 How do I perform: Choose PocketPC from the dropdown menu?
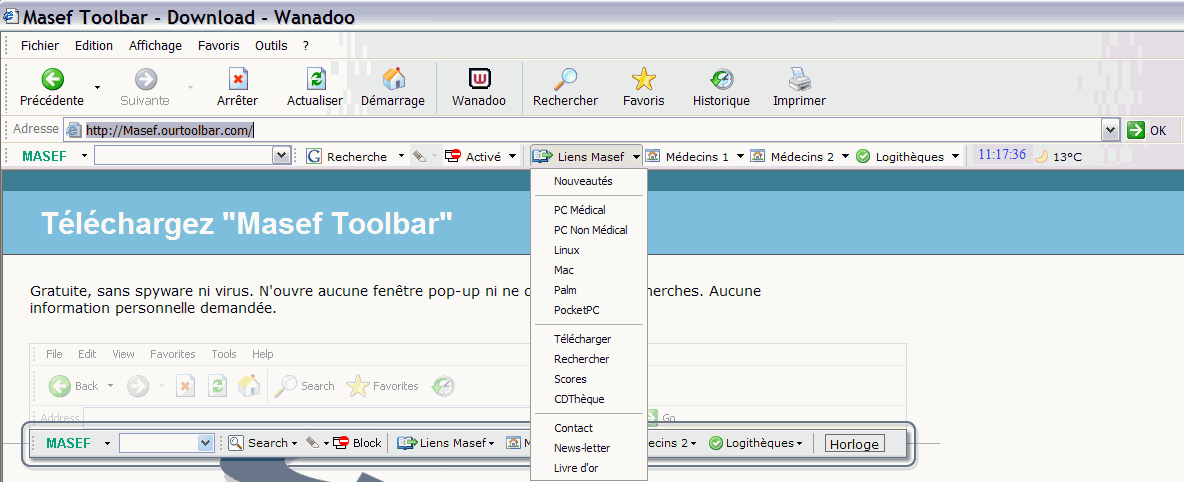(589, 310)
